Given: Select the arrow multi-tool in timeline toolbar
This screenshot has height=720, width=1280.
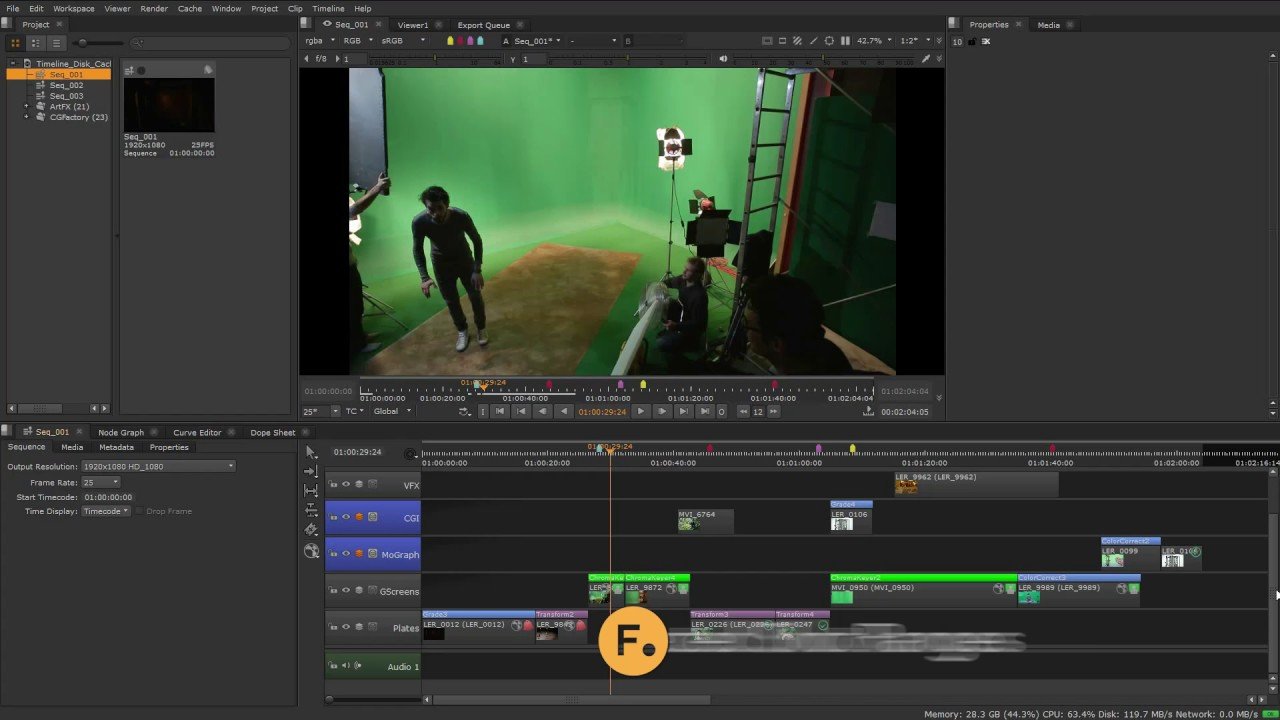Looking at the screenshot, I should 311,452.
